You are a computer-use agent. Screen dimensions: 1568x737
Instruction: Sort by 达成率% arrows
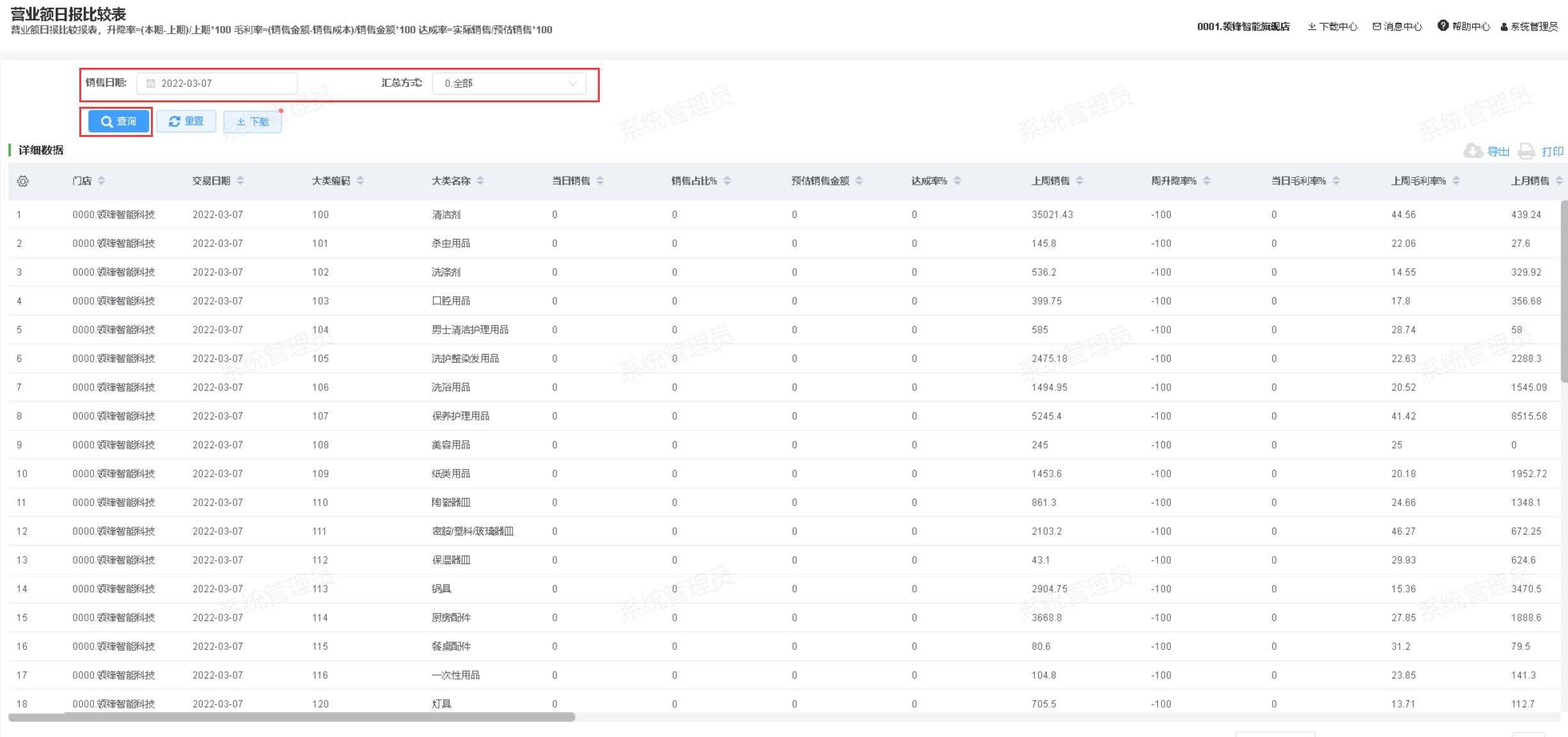[x=957, y=181]
